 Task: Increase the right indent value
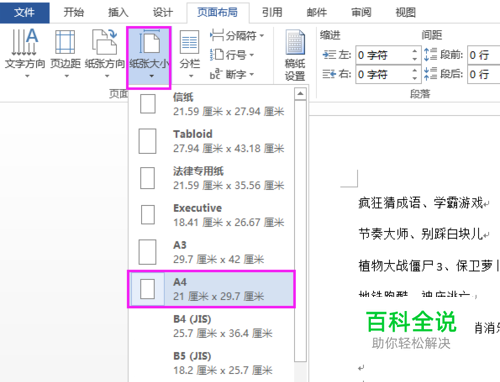click(415, 70)
